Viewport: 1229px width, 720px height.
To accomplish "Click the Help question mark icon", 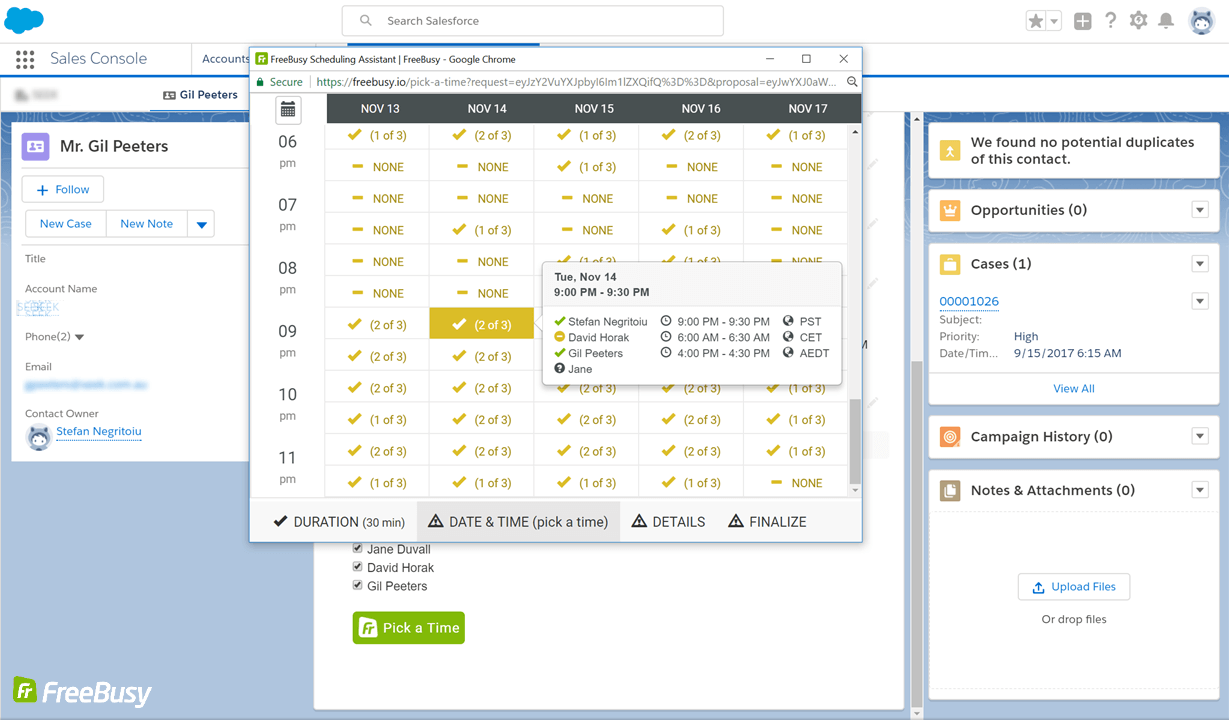I will pyautogui.click(x=1110, y=21).
